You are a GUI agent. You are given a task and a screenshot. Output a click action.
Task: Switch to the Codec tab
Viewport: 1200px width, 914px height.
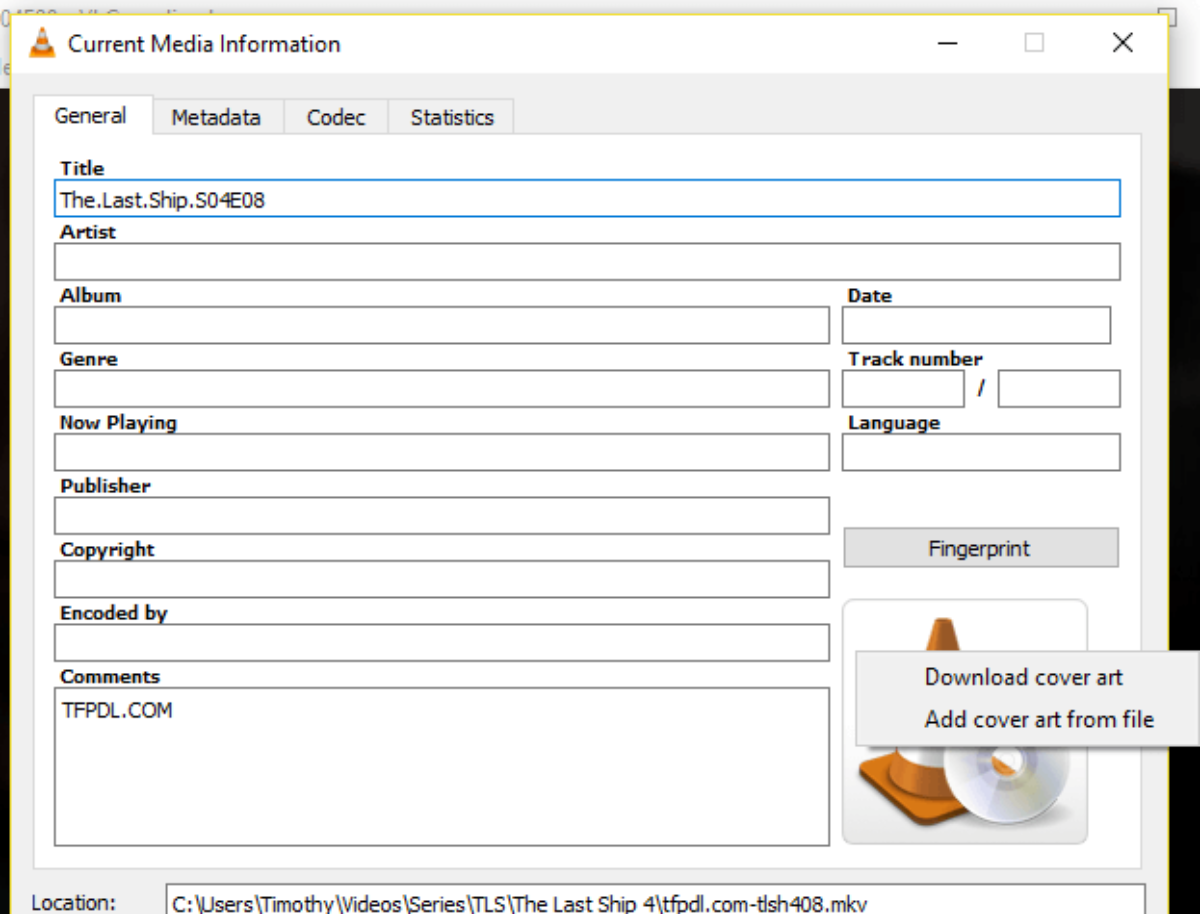pos(336,117)
